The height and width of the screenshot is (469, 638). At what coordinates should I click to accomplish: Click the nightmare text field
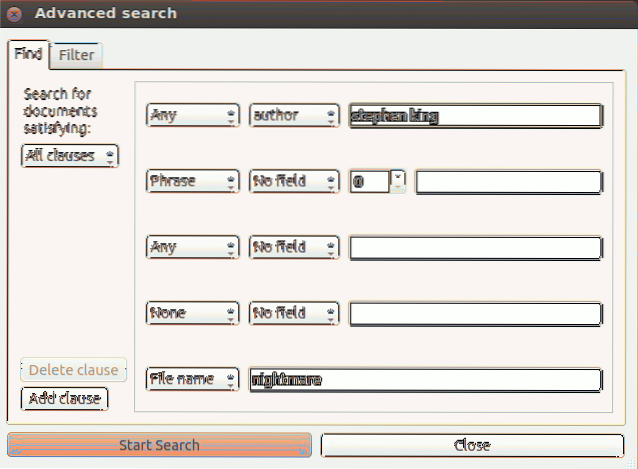[425, 380]
